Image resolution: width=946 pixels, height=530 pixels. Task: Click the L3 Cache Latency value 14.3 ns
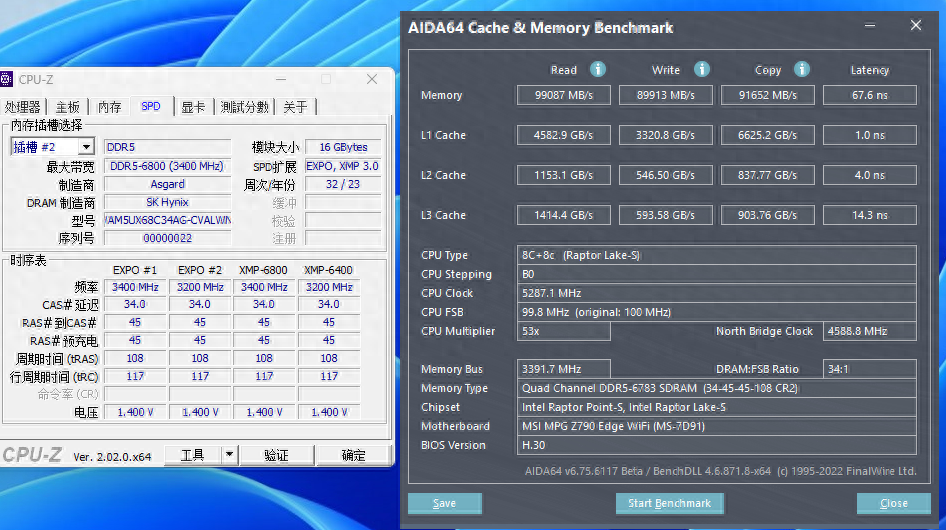(x=869, y=215)
